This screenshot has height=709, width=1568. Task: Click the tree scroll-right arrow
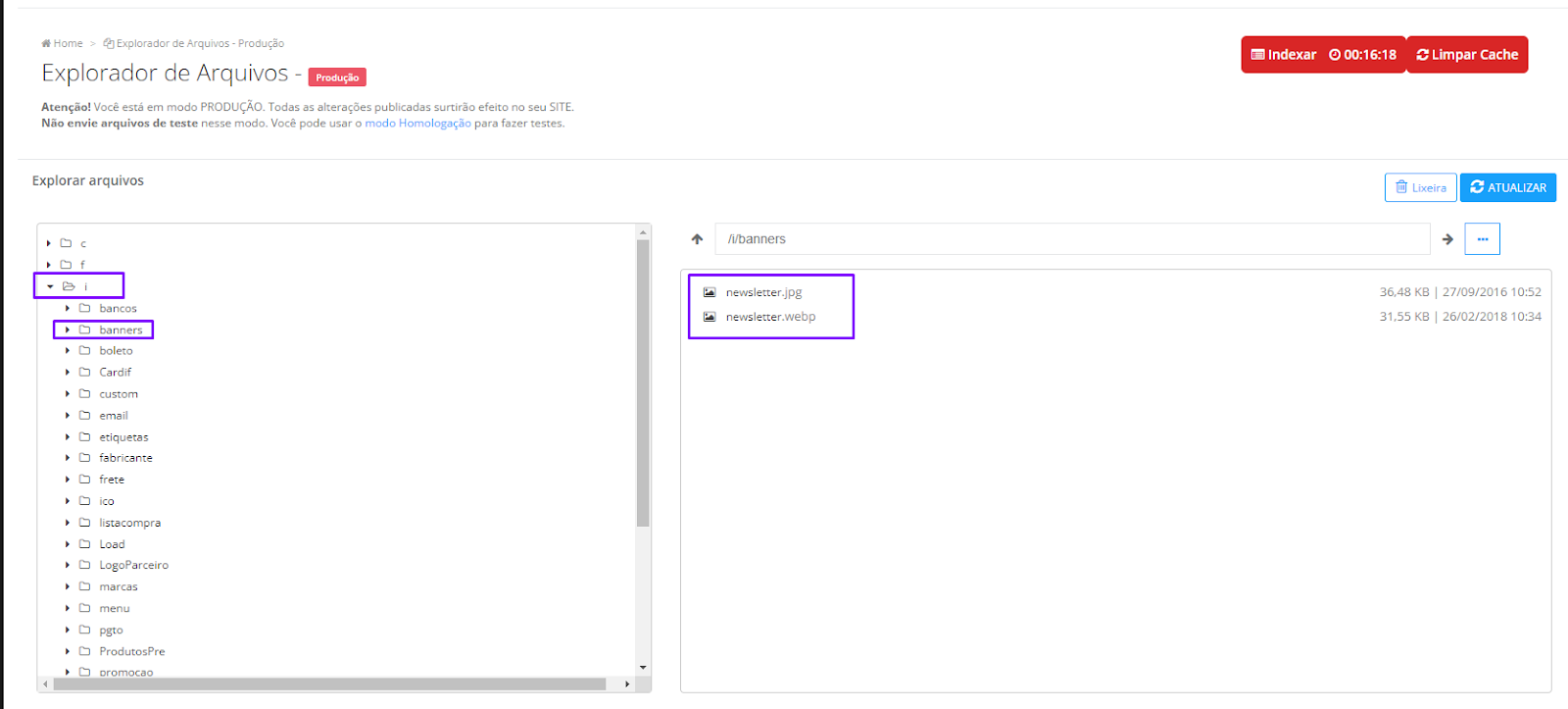tap(627, 684)
